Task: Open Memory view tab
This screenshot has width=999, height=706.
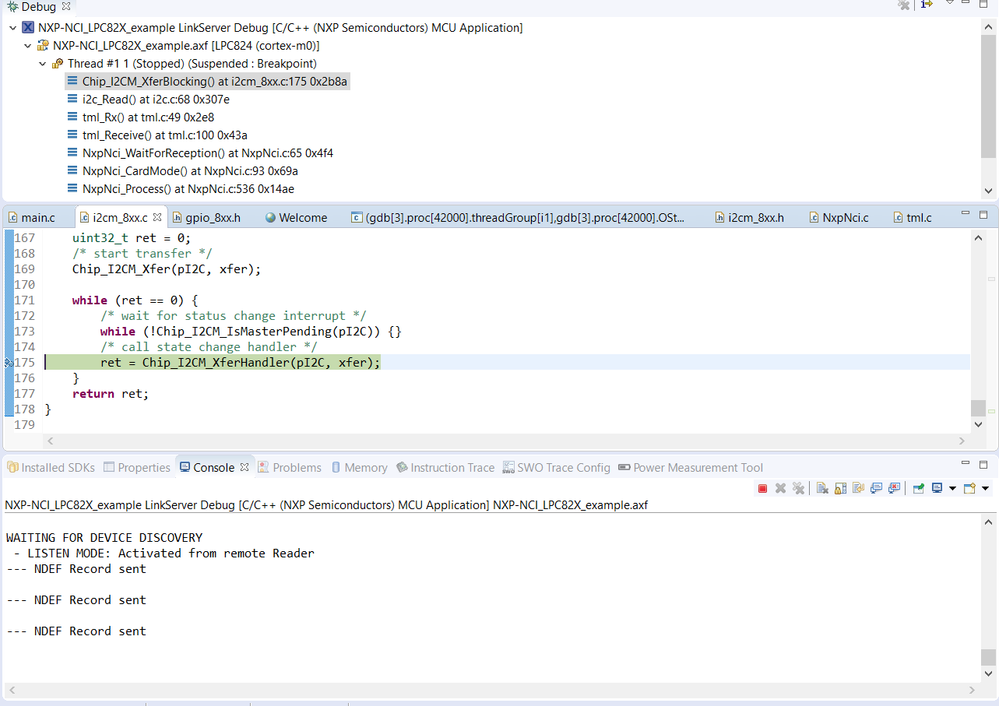Action: 359,468
